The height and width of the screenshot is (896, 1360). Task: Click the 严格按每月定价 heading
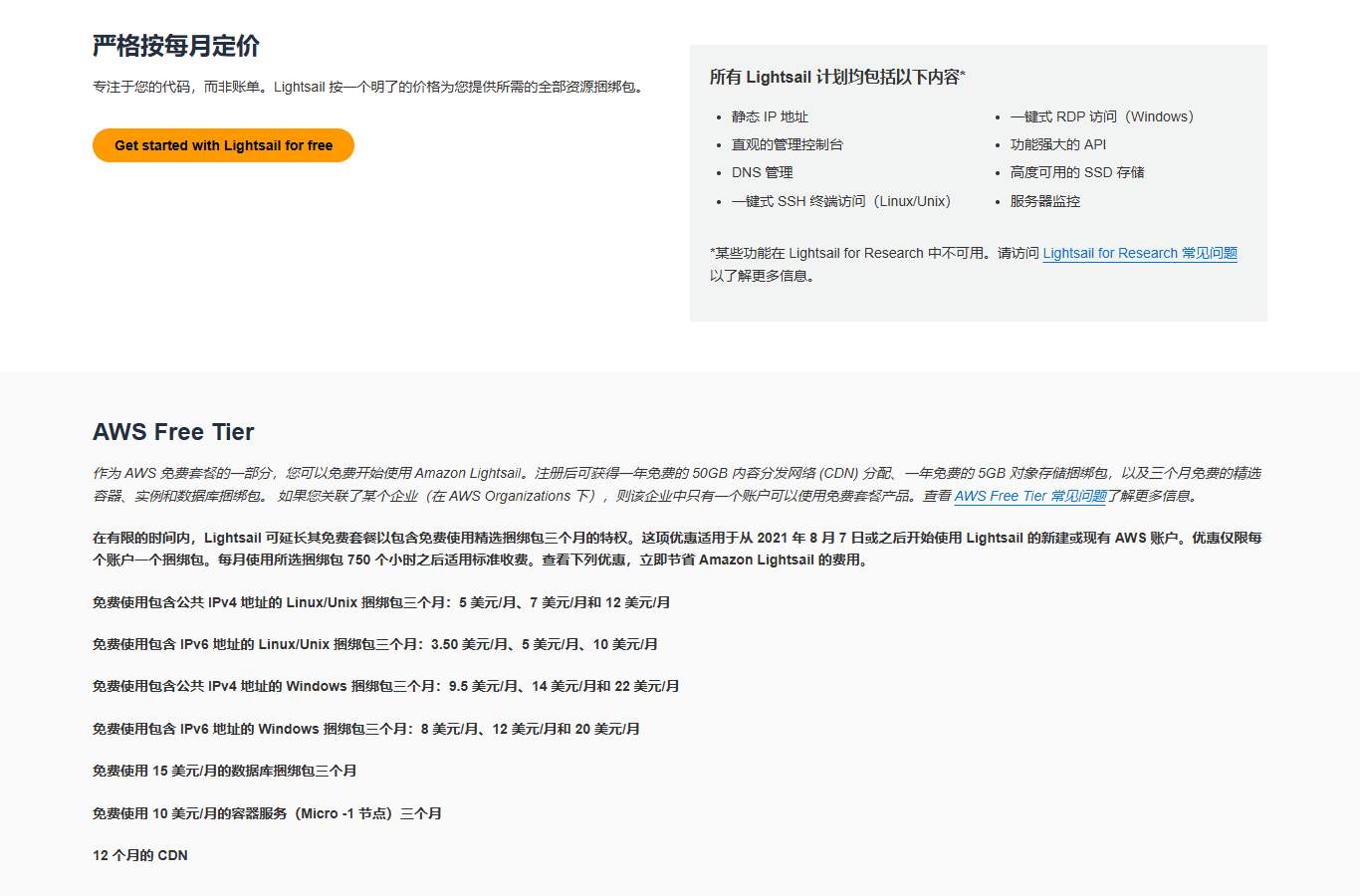point(176,46)
